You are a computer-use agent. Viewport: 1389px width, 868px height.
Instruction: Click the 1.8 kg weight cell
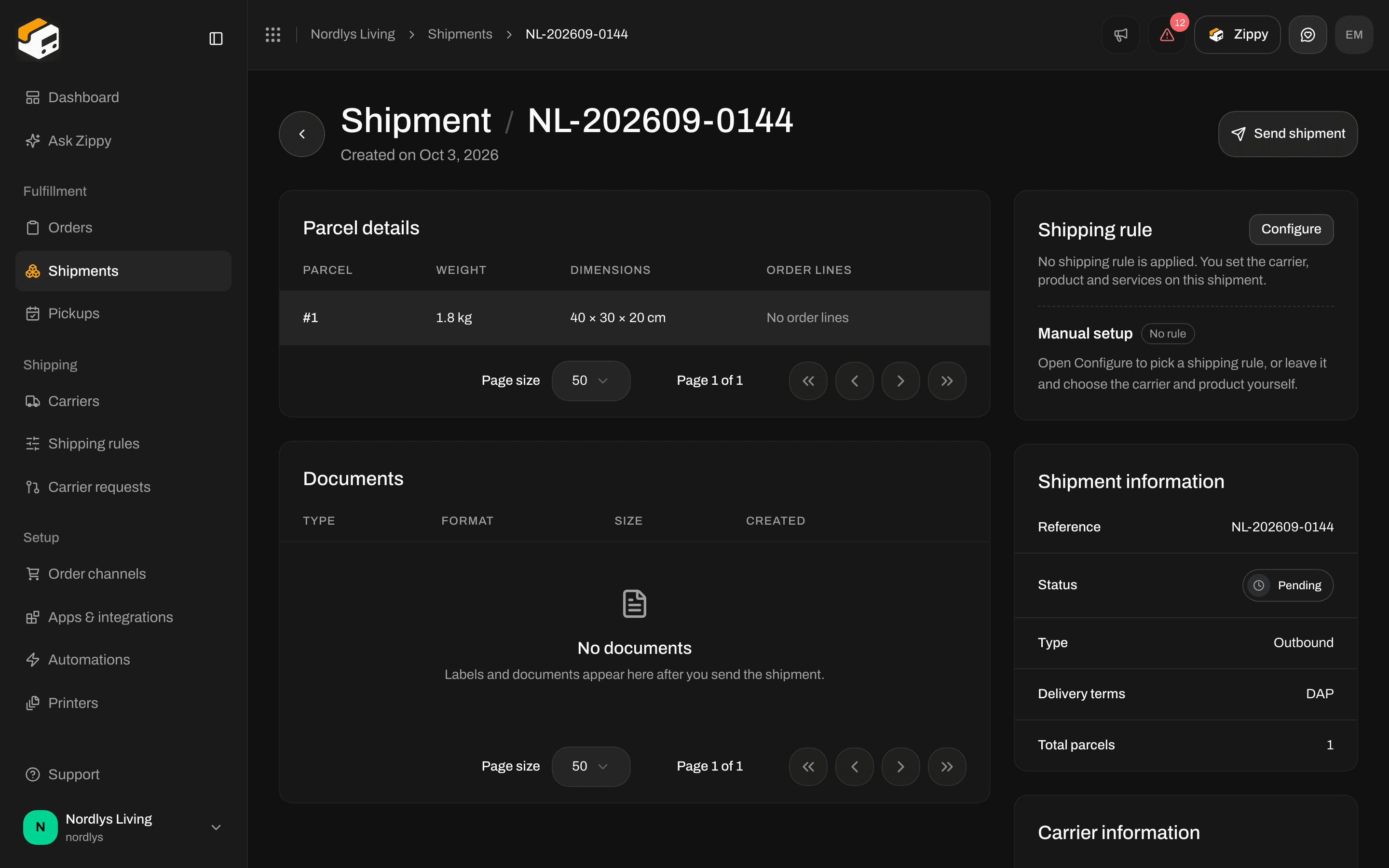[x=453, y=317]
